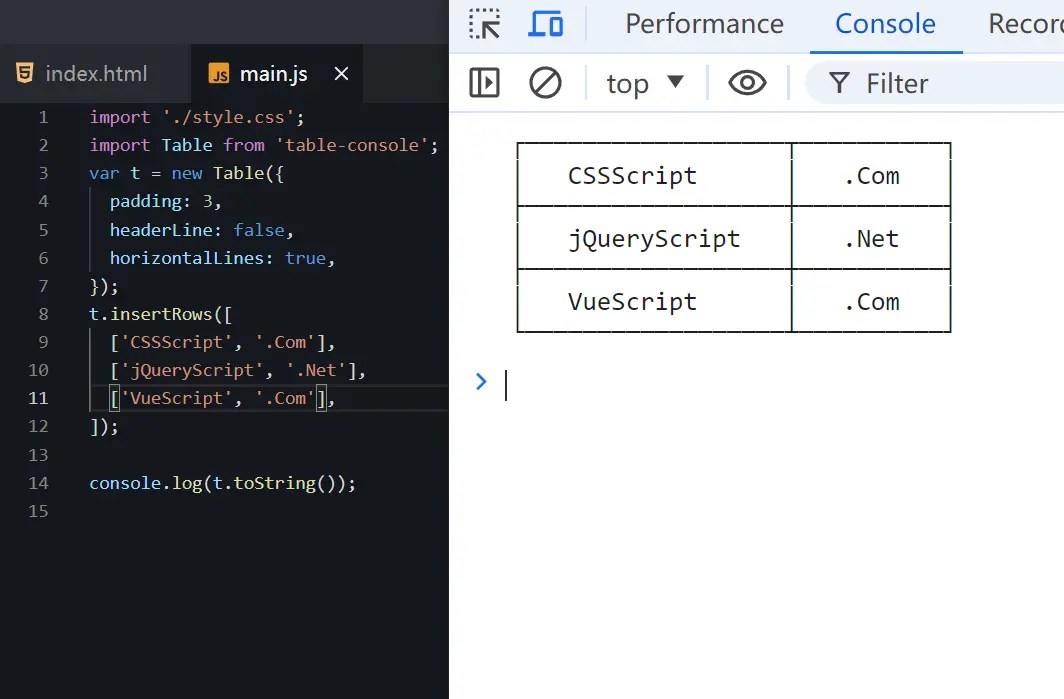Switch to the Performance tab
The height and width of the screenshot is (699, 1064).
tap(704, 24)
